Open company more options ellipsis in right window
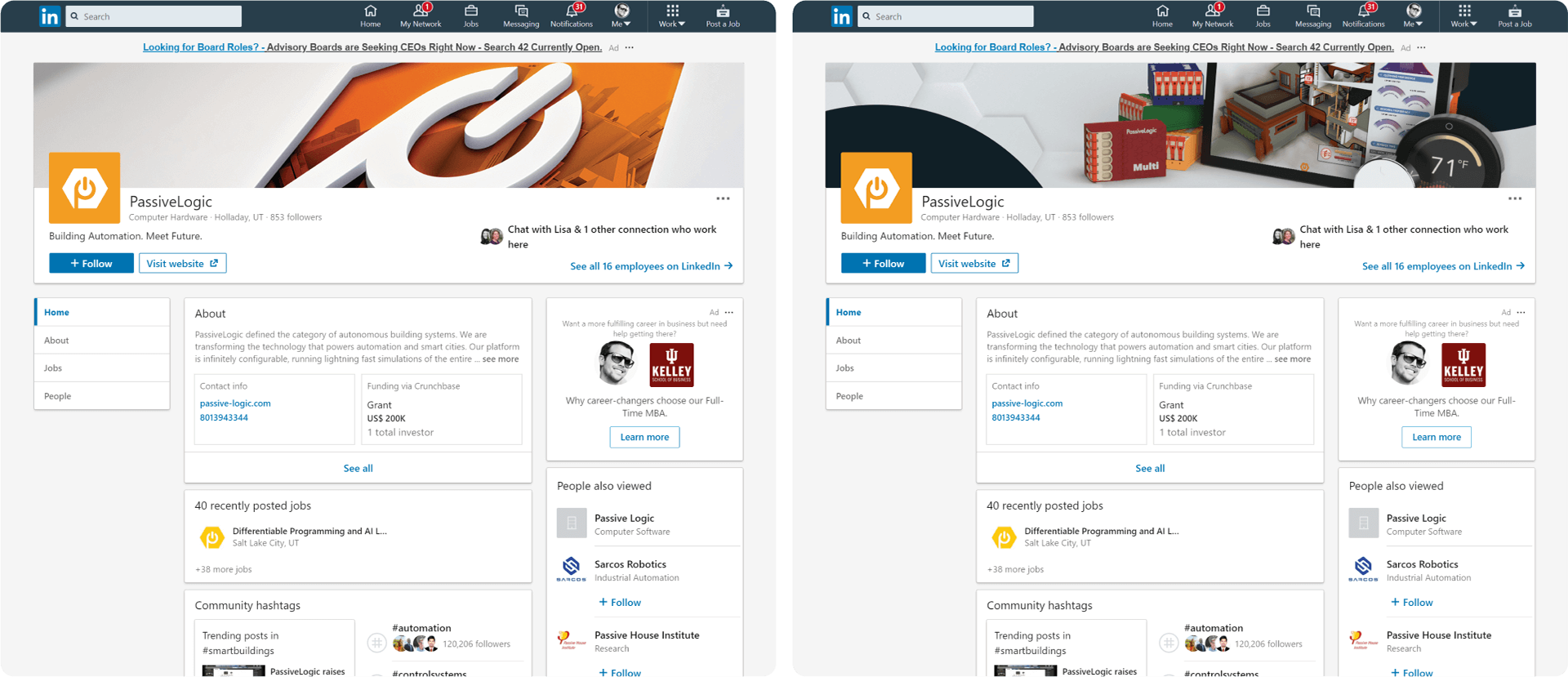The height and width of the screenshot is (677, 1568). coord(1516,198)
